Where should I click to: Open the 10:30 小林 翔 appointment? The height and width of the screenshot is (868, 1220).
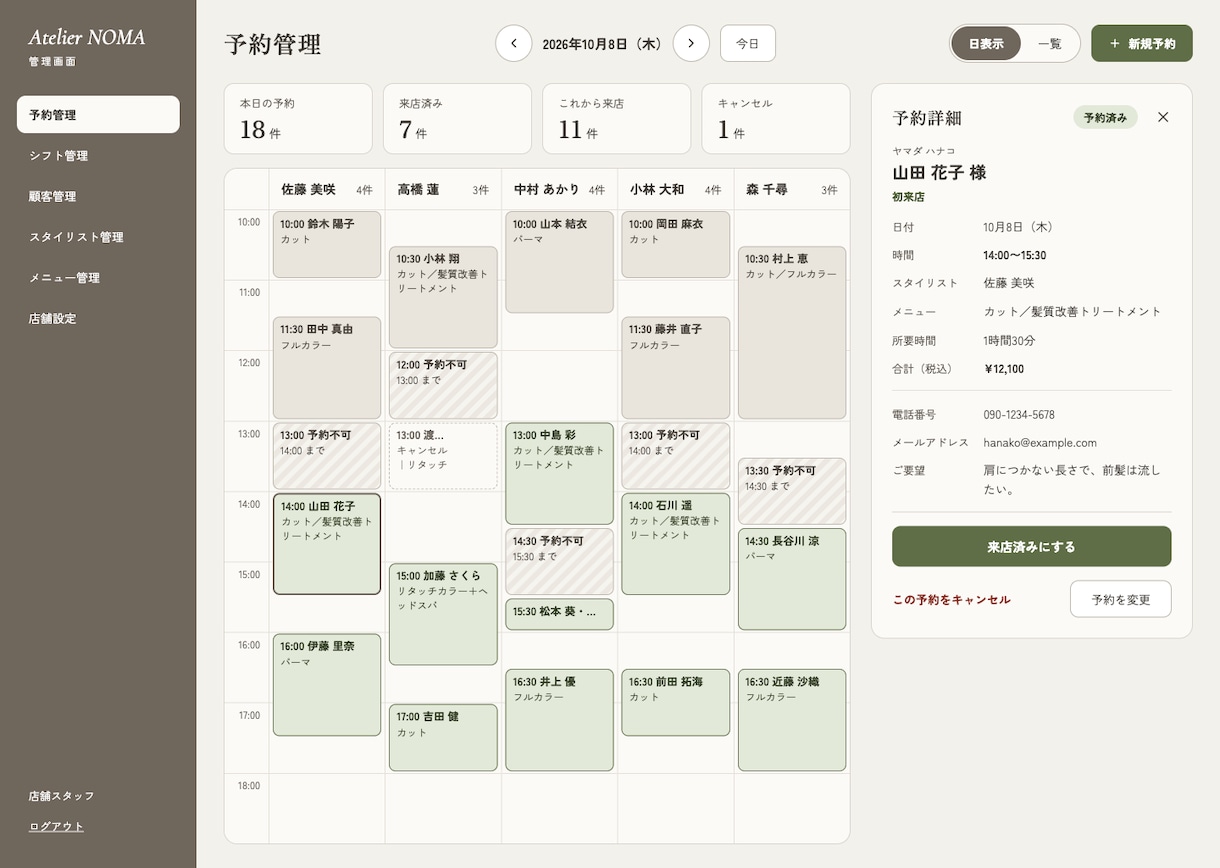[x=443, y=298]
